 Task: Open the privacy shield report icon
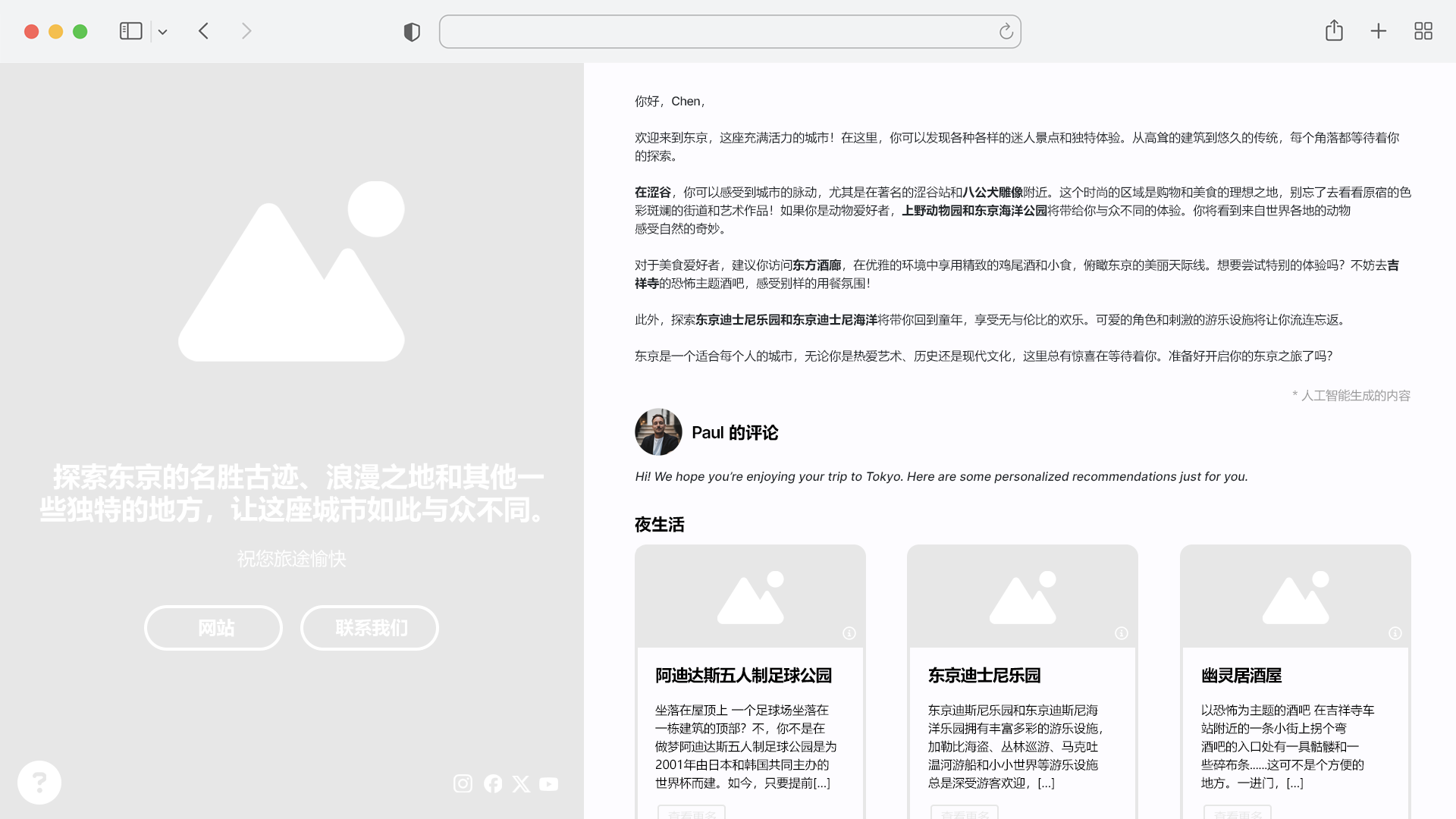click(412, 32)
